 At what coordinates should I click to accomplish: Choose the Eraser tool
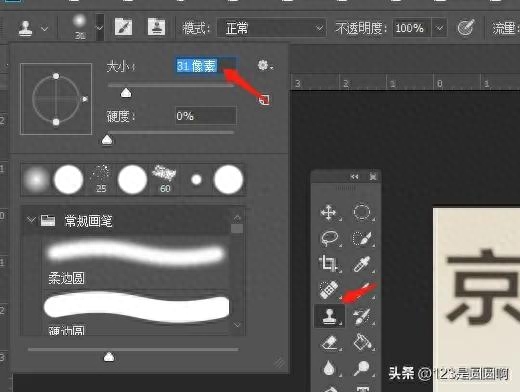329,342
